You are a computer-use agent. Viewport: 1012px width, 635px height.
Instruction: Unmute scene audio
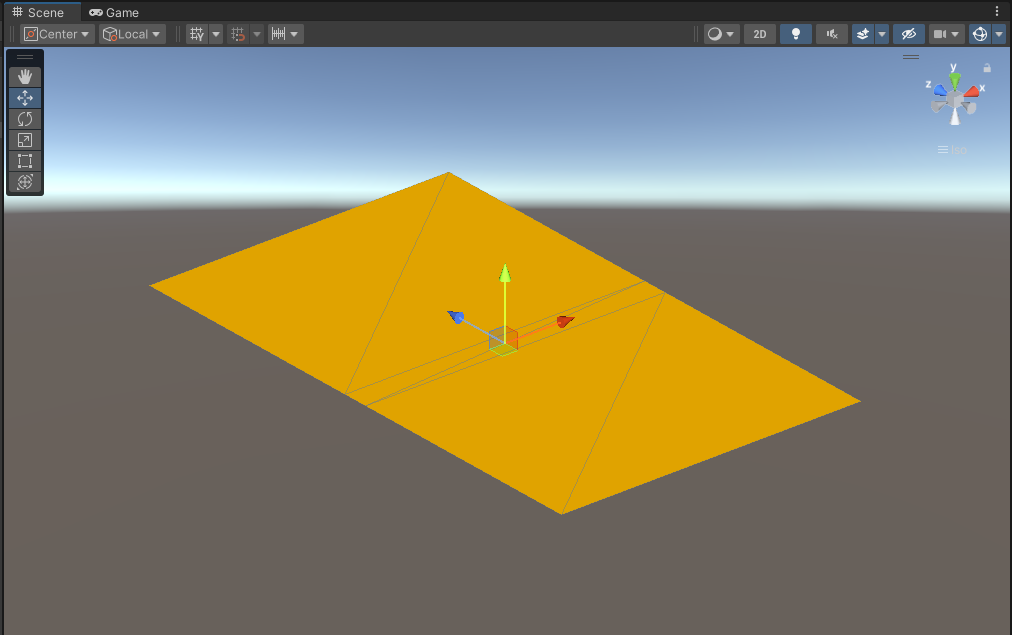click(x=831, y=33)
